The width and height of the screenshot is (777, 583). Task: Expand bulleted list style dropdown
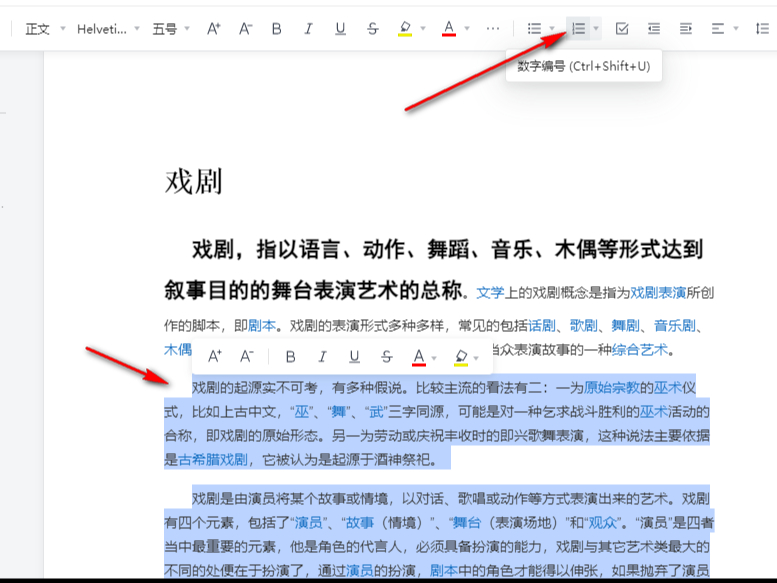tap(552, 29)
